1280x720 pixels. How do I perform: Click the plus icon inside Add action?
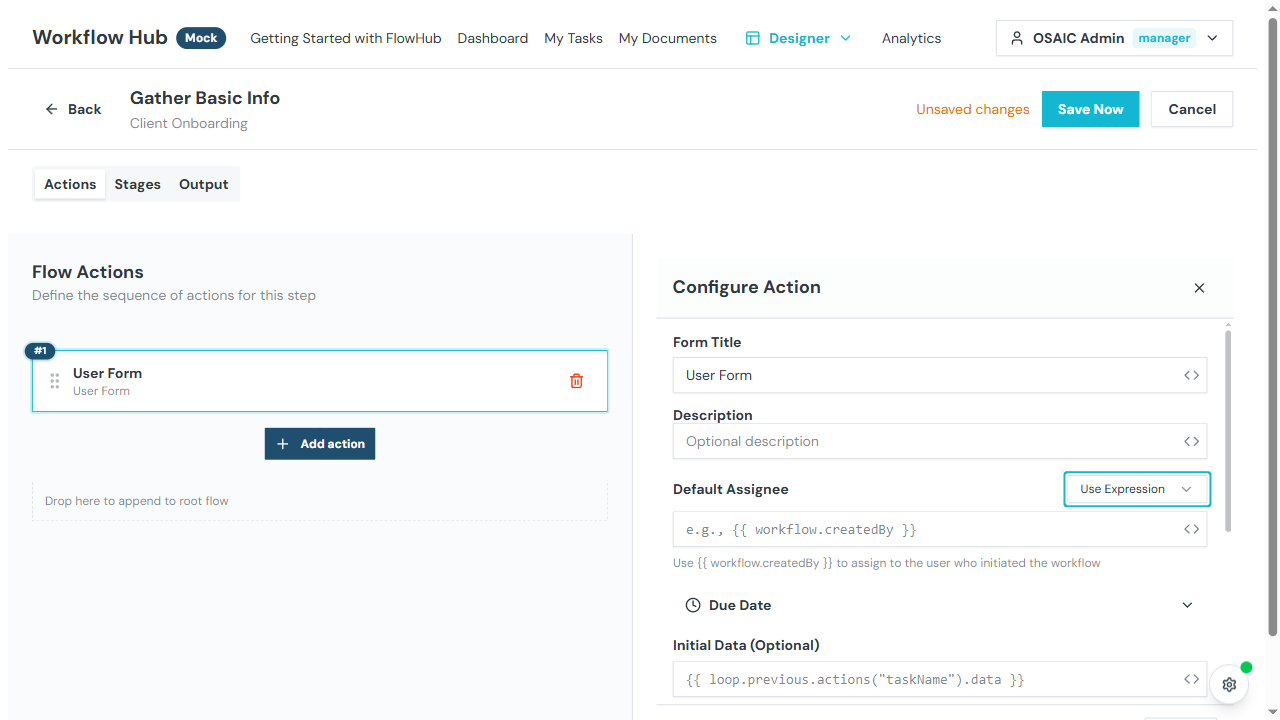pyautogui.click(x=284, y=443)
